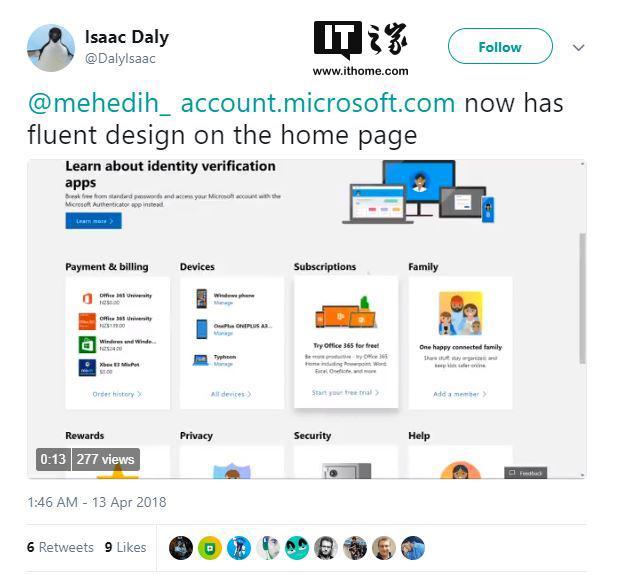Viewport: 623px width, 575px height.
Task: Open the All devices link
Action: (231, 395)
